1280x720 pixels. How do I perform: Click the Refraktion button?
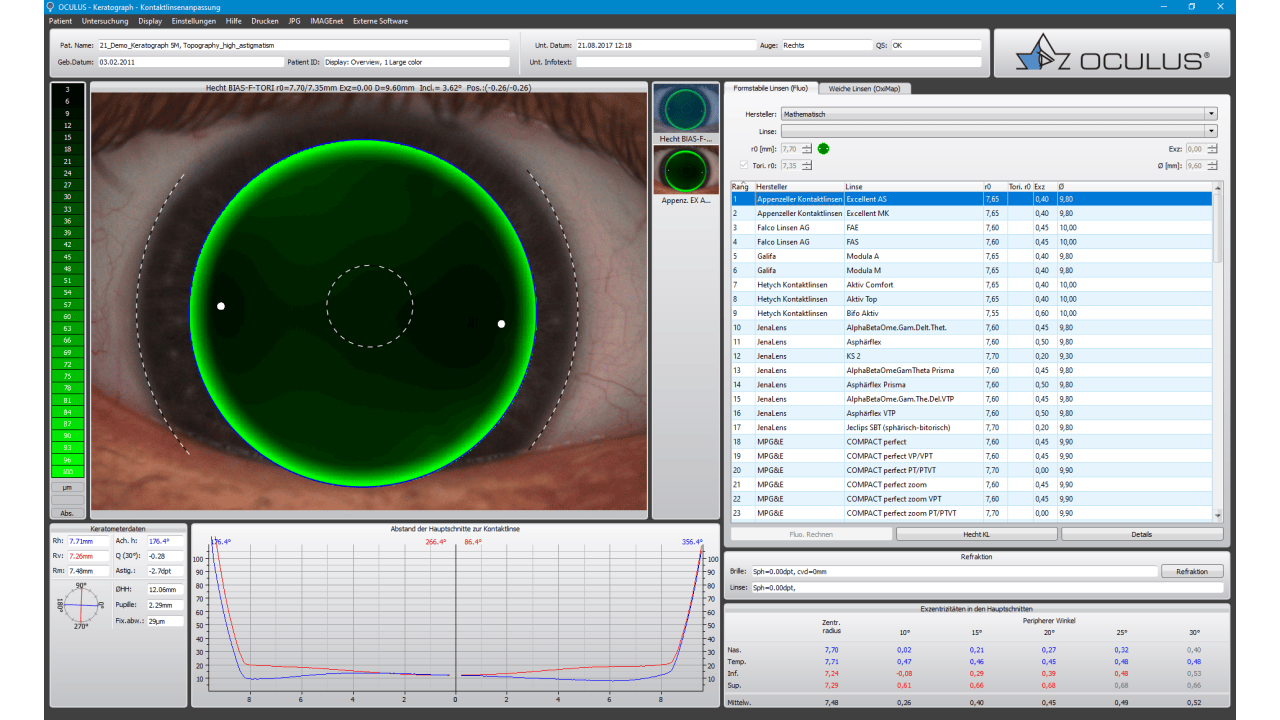(x=1192, y=571)
